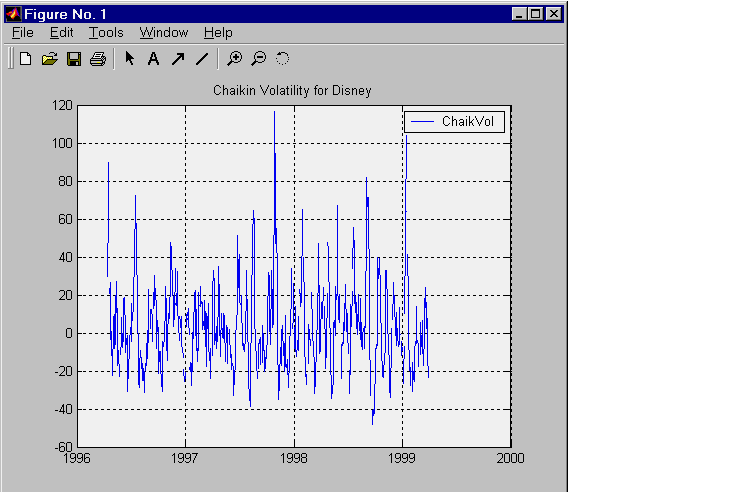The image size is (740, 492).
Task: Open a file with the folder icon
Action: (50, 59)
